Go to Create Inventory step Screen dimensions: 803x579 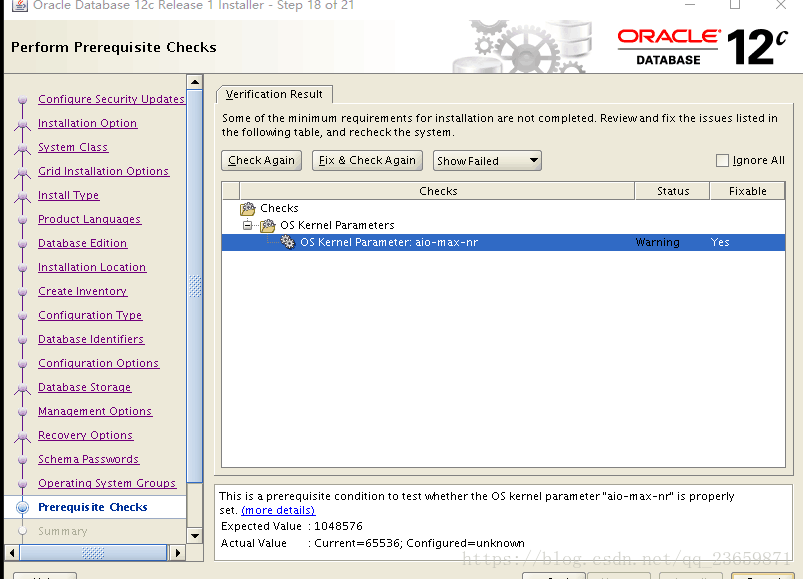[82, 291]
